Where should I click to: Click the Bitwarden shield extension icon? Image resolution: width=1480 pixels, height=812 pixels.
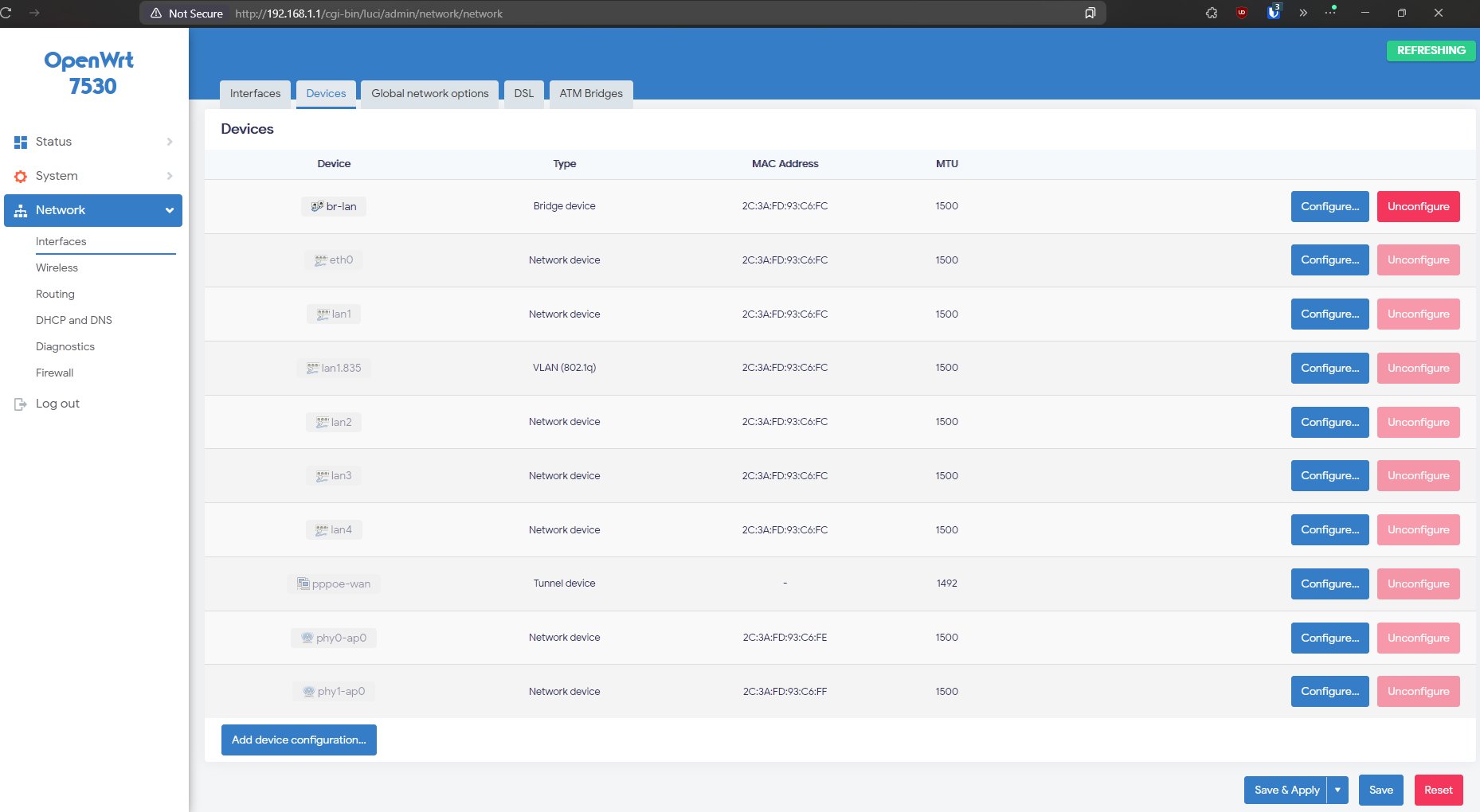coord(1273,13)
